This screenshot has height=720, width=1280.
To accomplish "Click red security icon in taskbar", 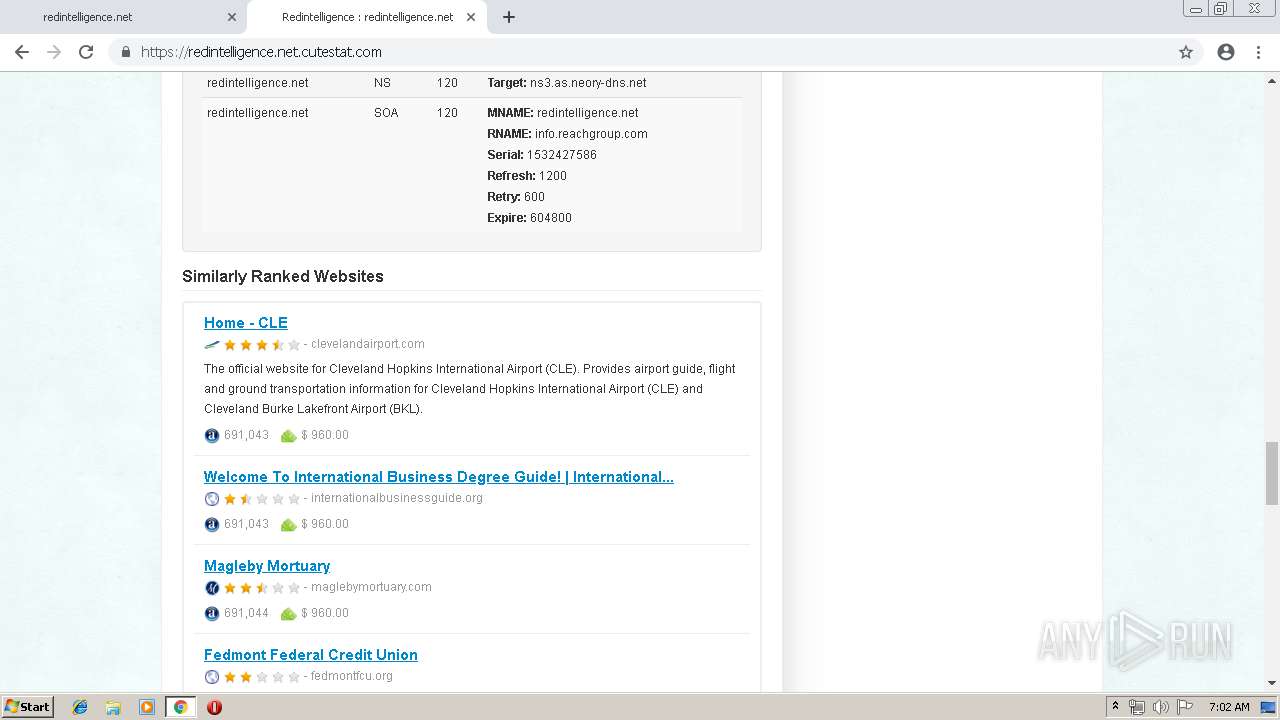I will [214, 707].
